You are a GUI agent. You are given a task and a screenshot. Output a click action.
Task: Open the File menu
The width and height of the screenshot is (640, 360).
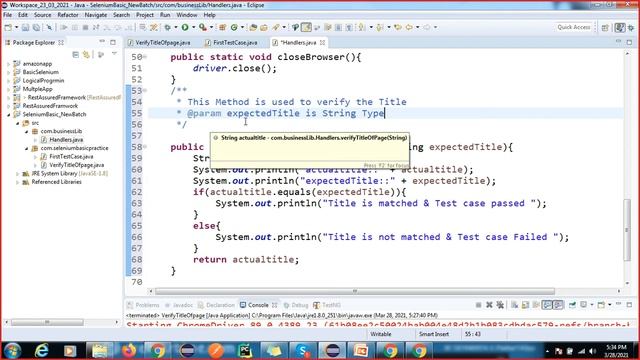pyautogui.click(x=7, y=15)
